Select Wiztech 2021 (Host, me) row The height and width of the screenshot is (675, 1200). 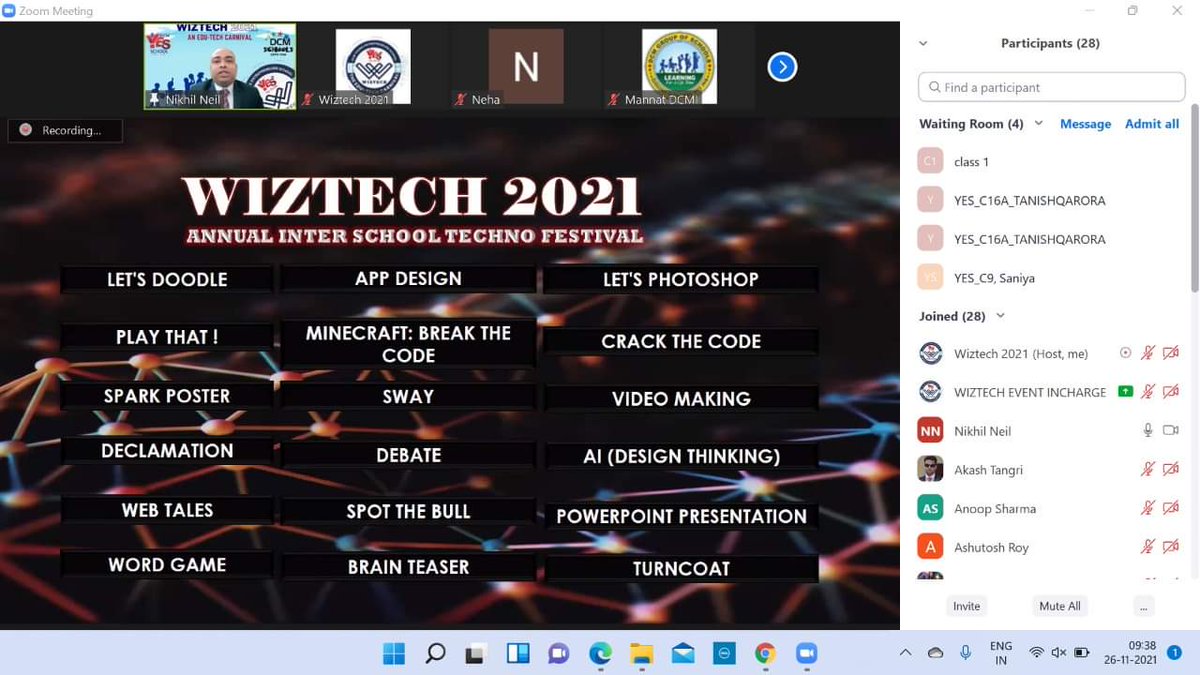point(1050,353)
